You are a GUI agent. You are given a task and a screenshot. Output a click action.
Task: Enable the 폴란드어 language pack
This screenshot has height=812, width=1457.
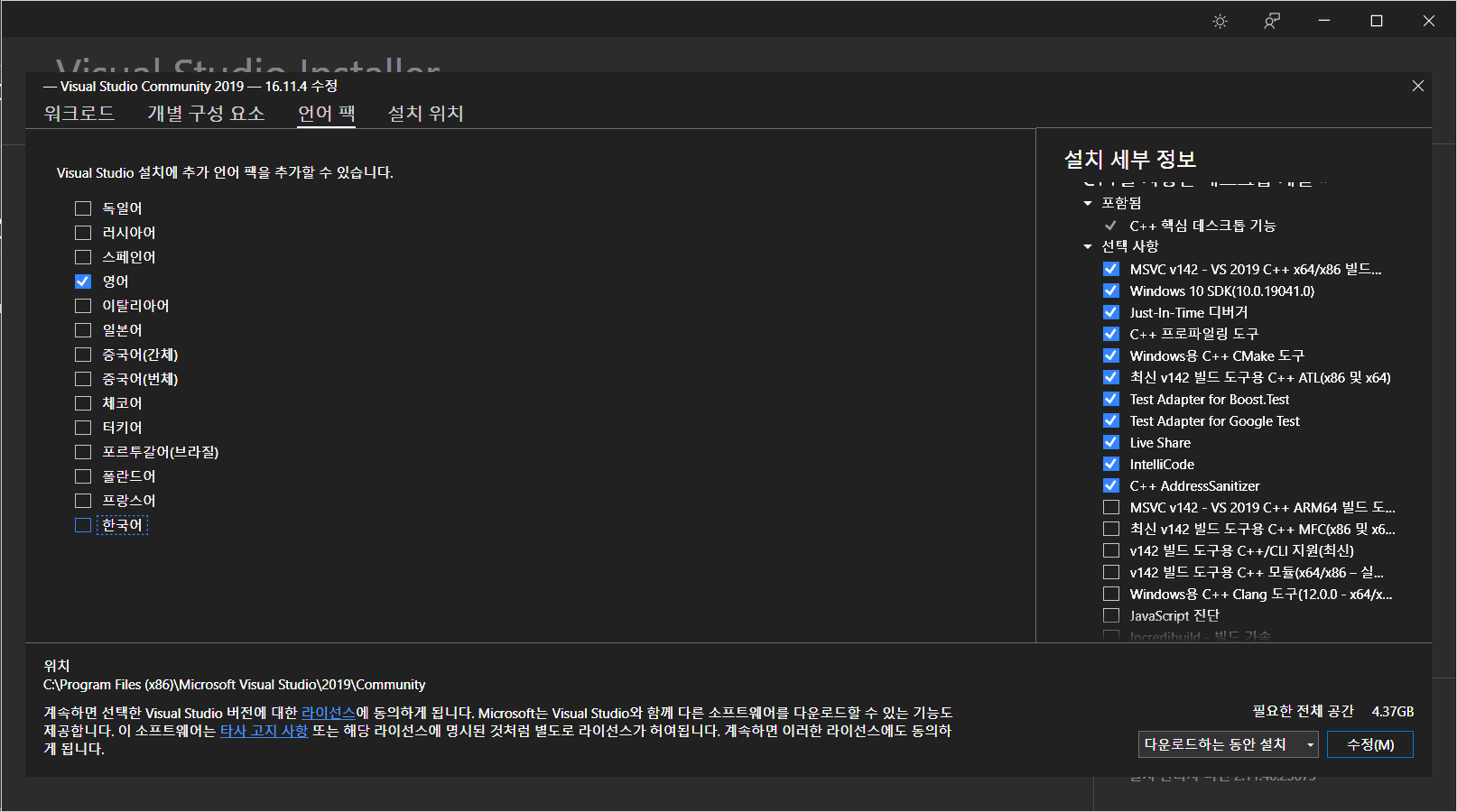click(83, 476)
